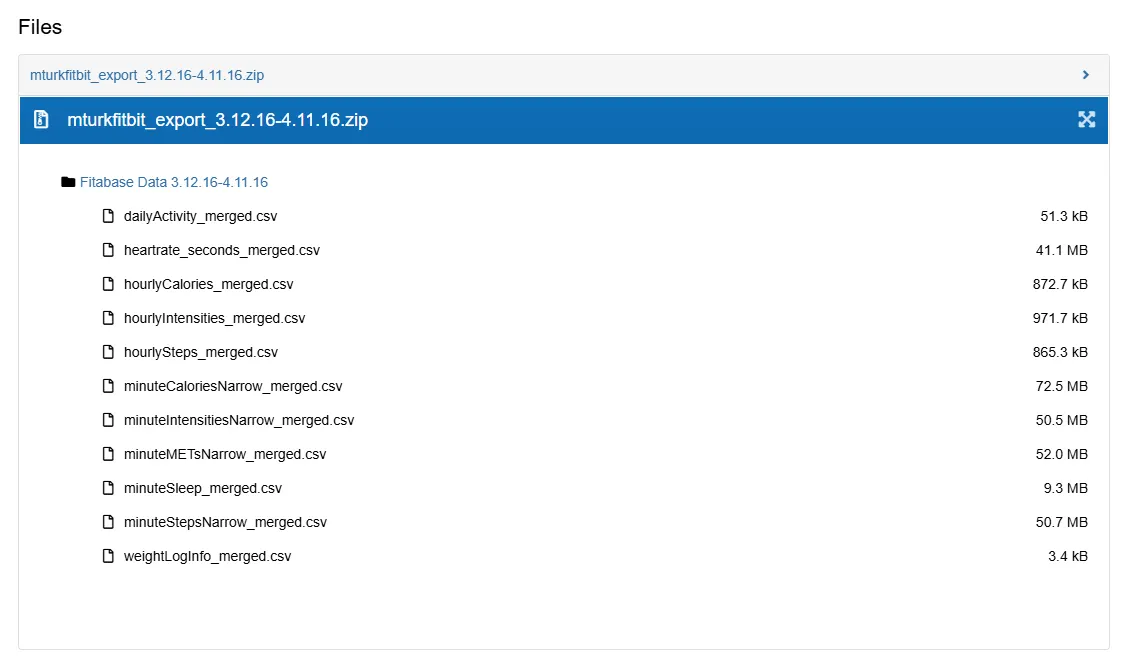This screenshot has height=657, width=1122.
Task: Select heartrate_seconds_merged.csv file name
Action: coord(222,250)
